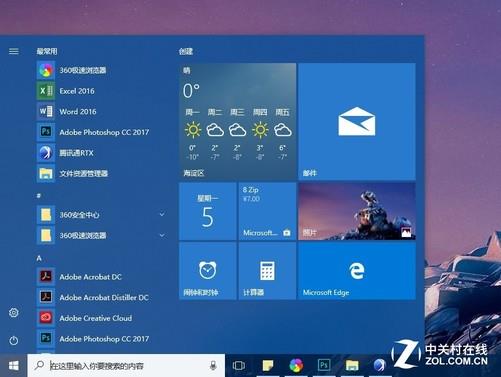Image resolution: width=501 pixels, height=377 pixels.
Task: Open the hamburger menu in Start
Action: (14, 51)
